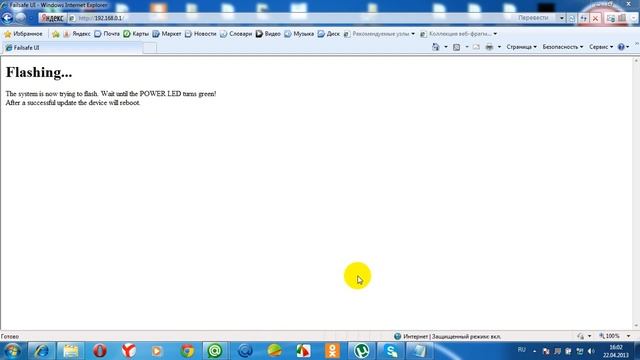
Task: Open the File Explorer folder taskbar icon
Action: pos(71,351)
